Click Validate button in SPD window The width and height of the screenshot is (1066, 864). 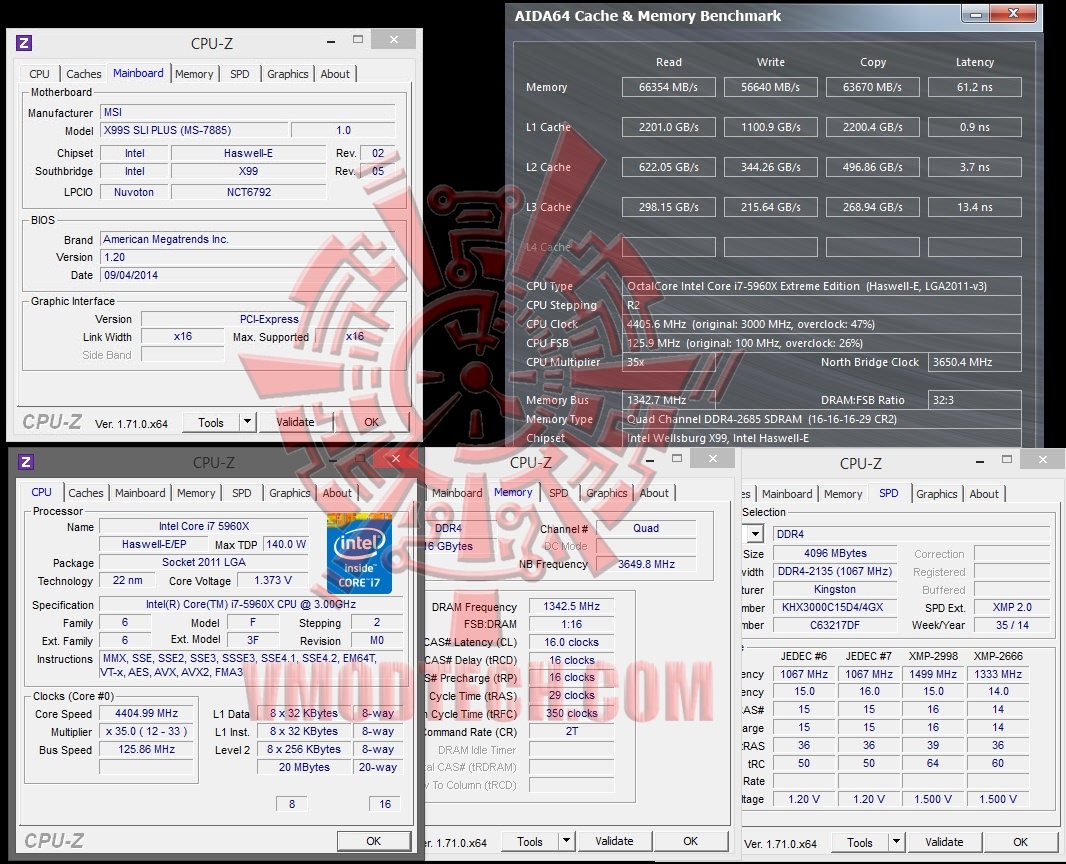944,842
